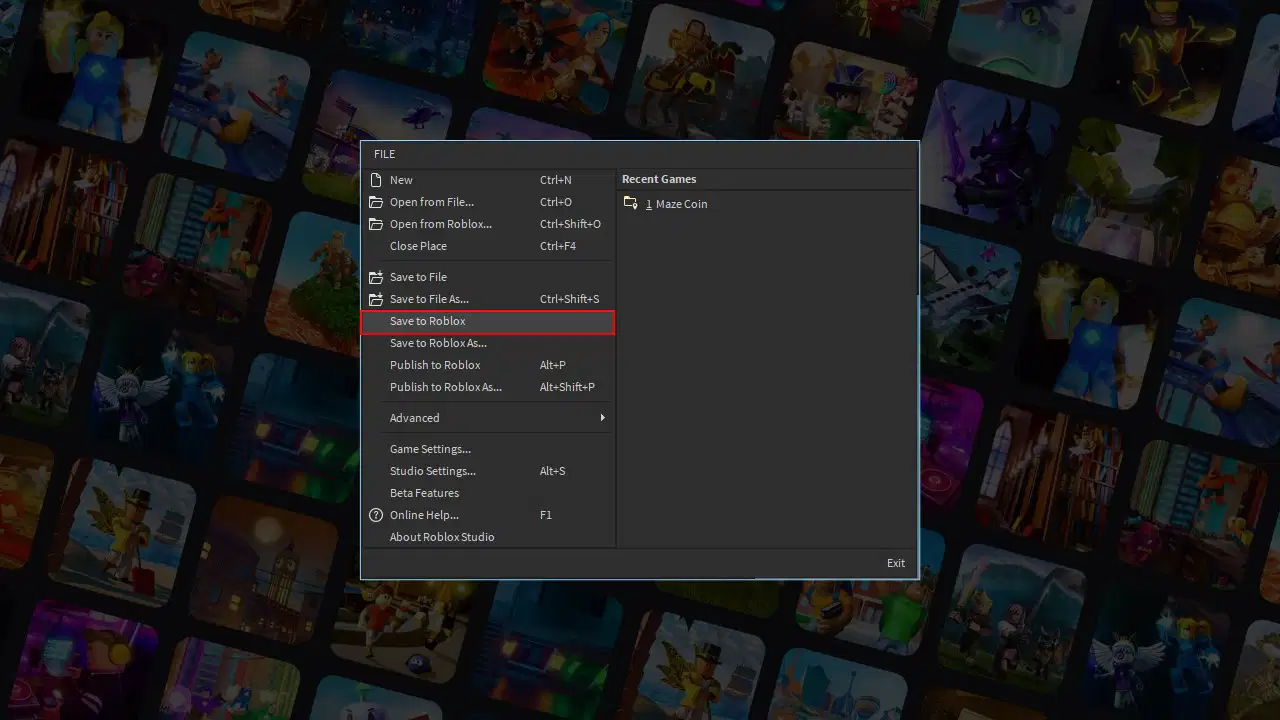Click the Alt+S shortcut label
The image size is (1280, 720).
pyautogui.click(x=553, y=471)
